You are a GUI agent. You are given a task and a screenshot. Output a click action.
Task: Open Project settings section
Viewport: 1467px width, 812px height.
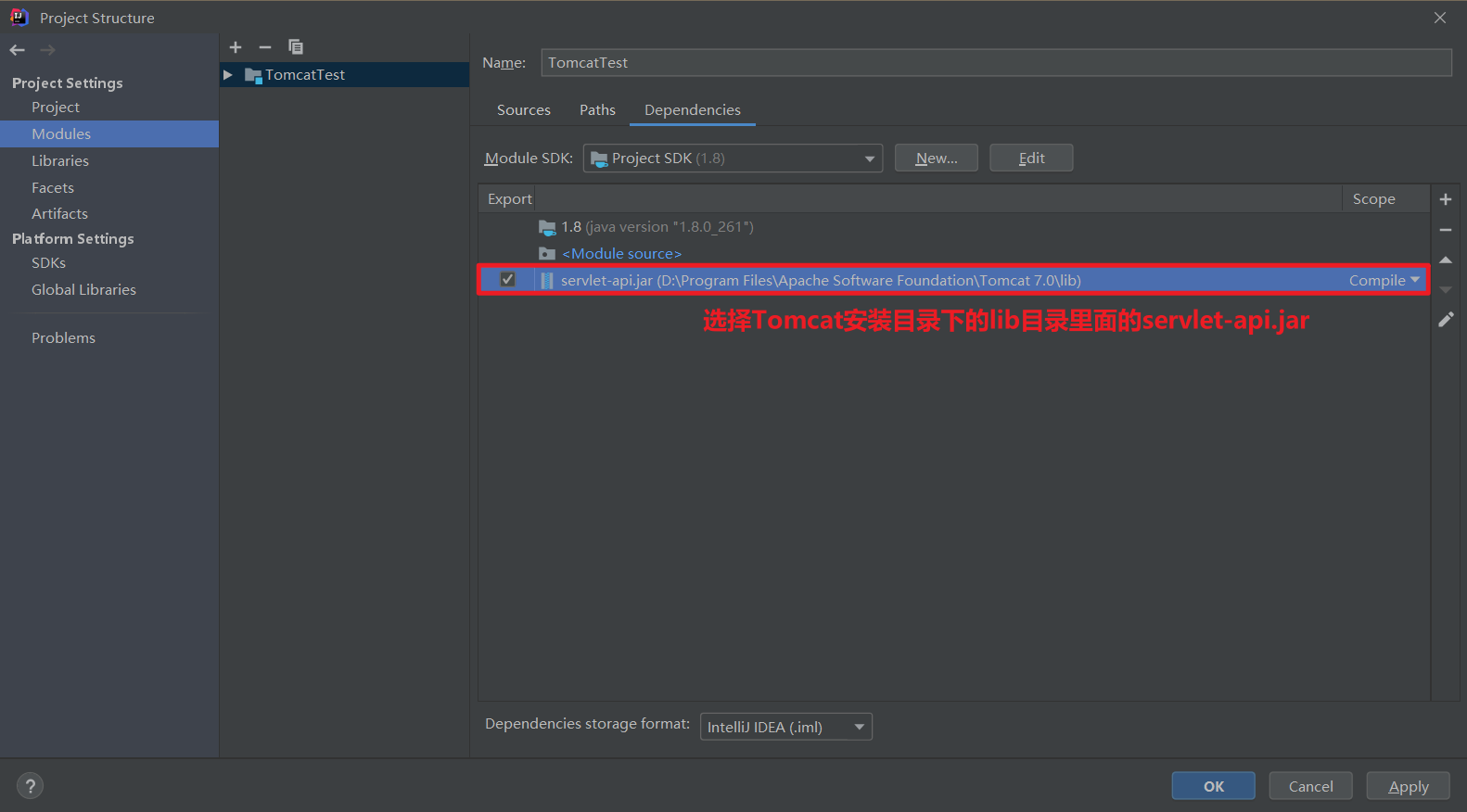click(56, 108)
